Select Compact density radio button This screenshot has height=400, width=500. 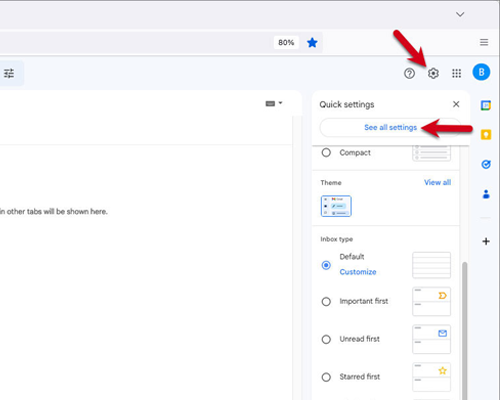click(326, 153)
